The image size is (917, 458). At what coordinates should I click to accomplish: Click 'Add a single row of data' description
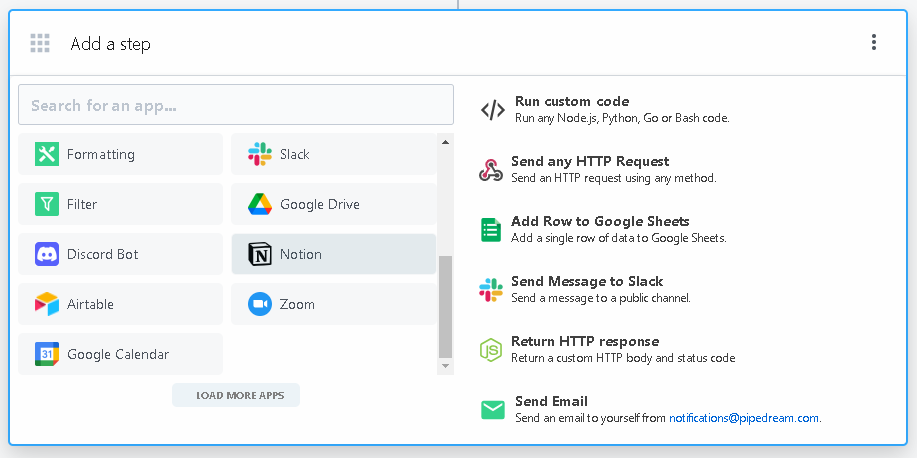[x=619, y=238]
